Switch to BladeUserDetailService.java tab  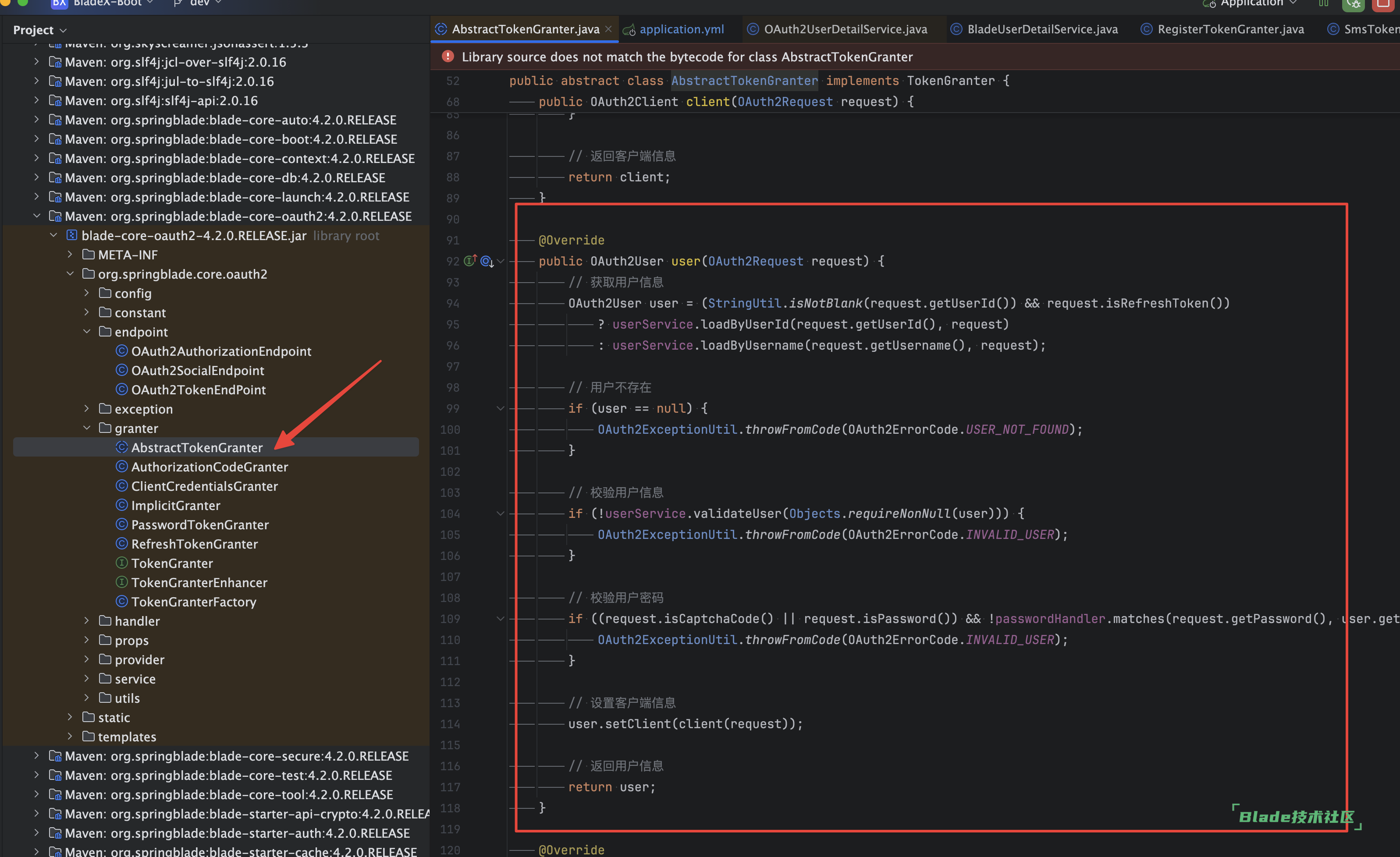point(1042,29)
